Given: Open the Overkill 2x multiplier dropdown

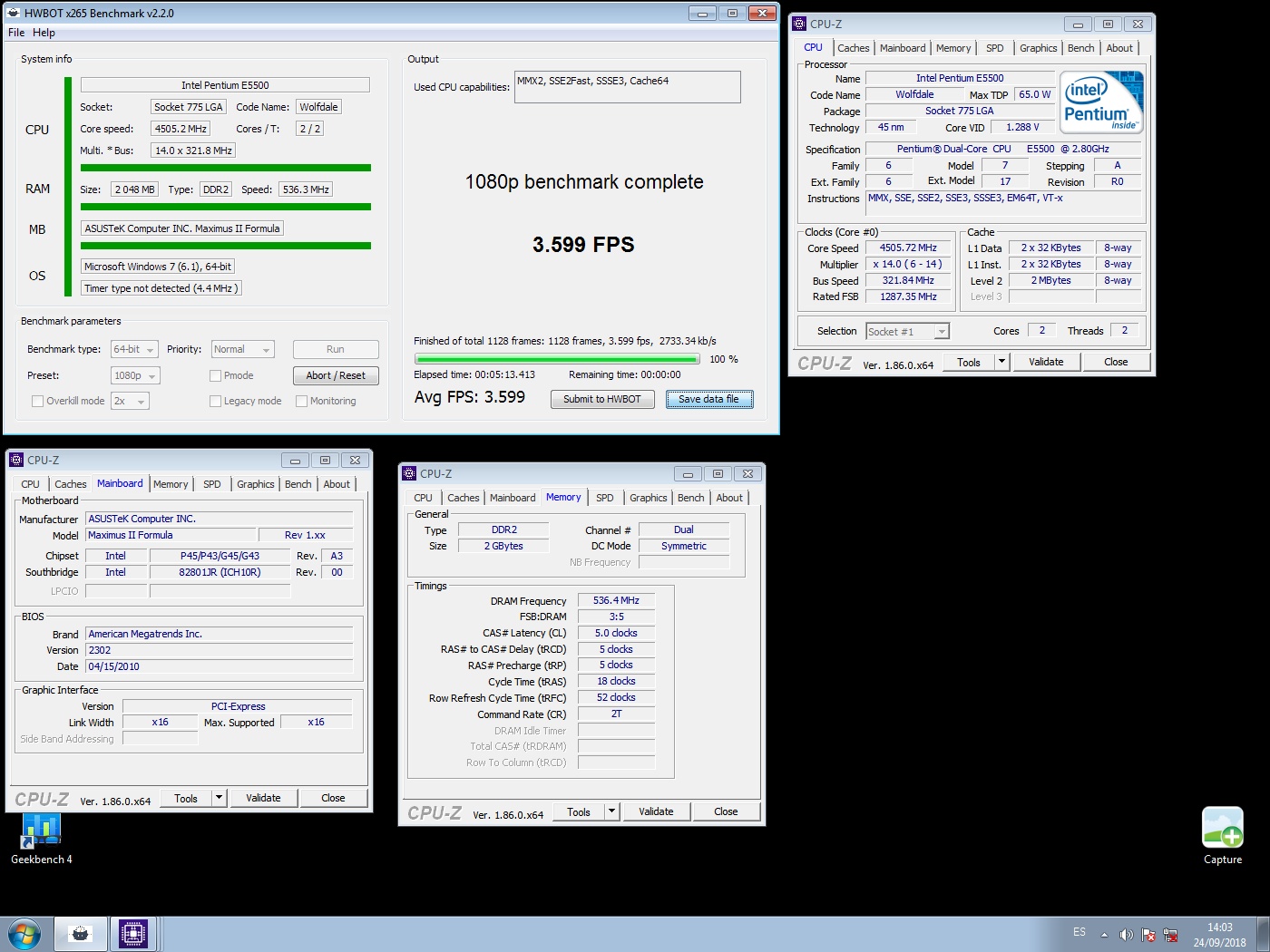Looking at the screenshot, I should pyautogui.click(x=130, y=401).
